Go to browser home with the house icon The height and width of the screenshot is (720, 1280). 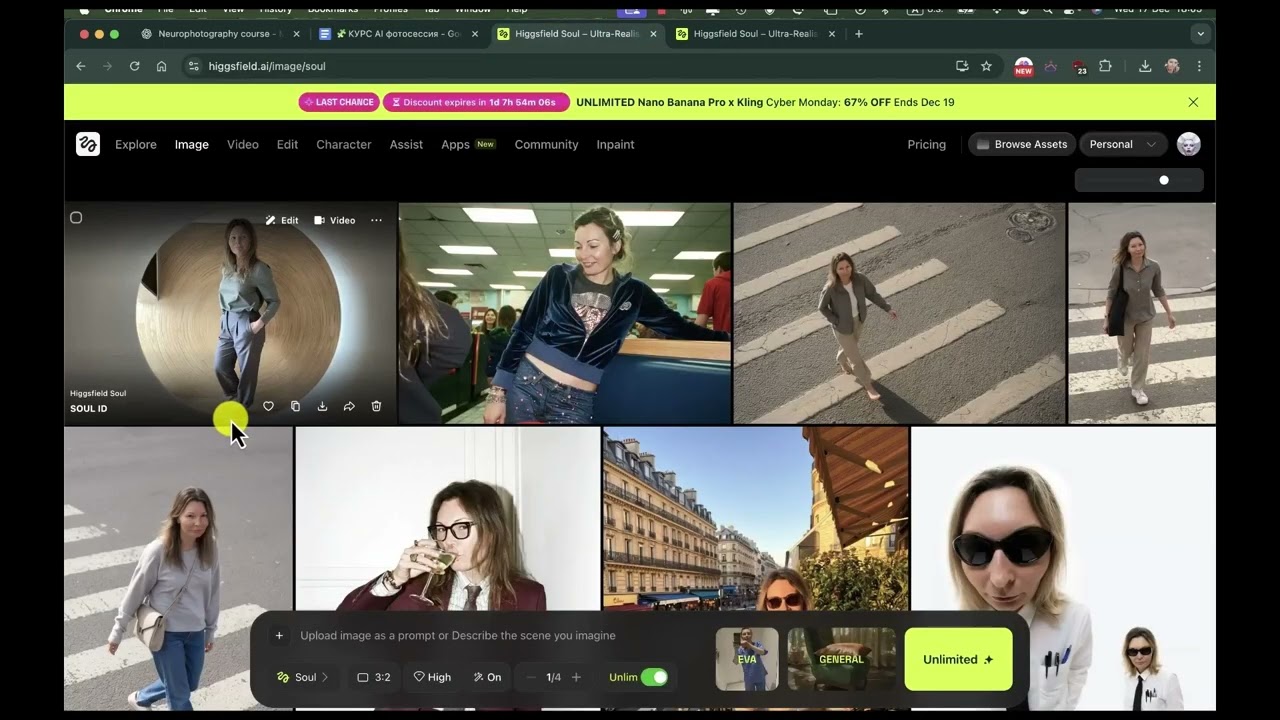point(161,66)
